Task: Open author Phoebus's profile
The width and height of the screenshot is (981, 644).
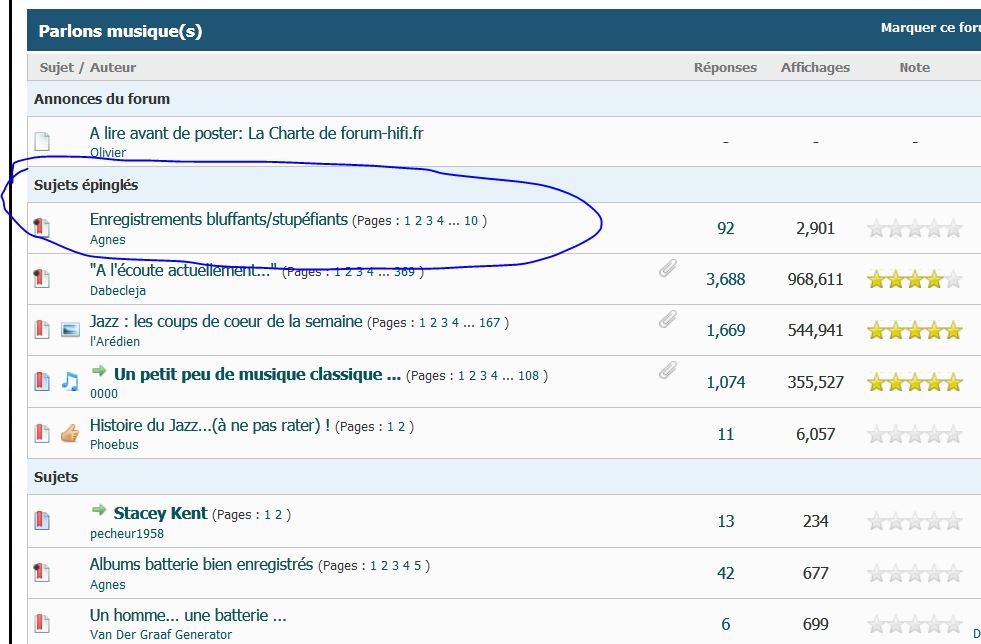Action: click(114, 445)
